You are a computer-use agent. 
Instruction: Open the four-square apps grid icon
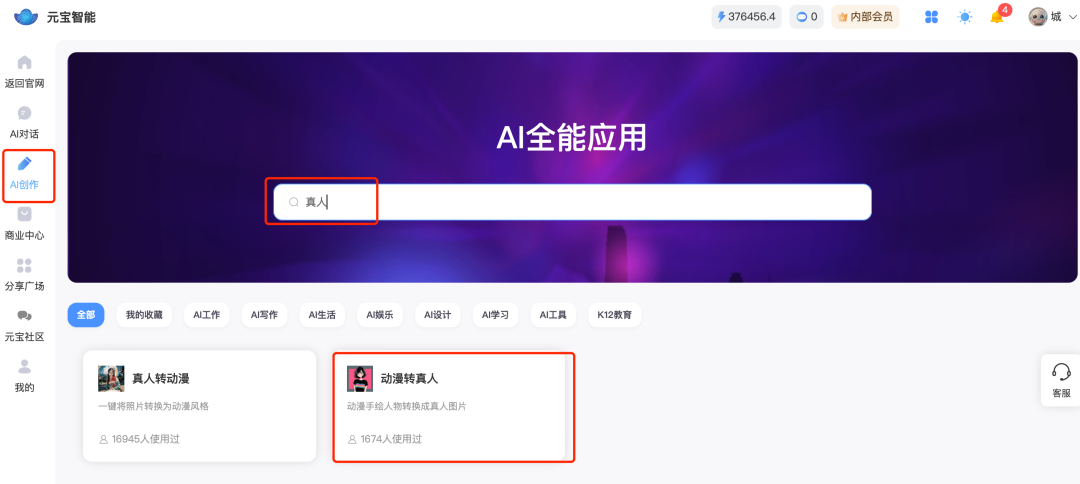point(932,17)
